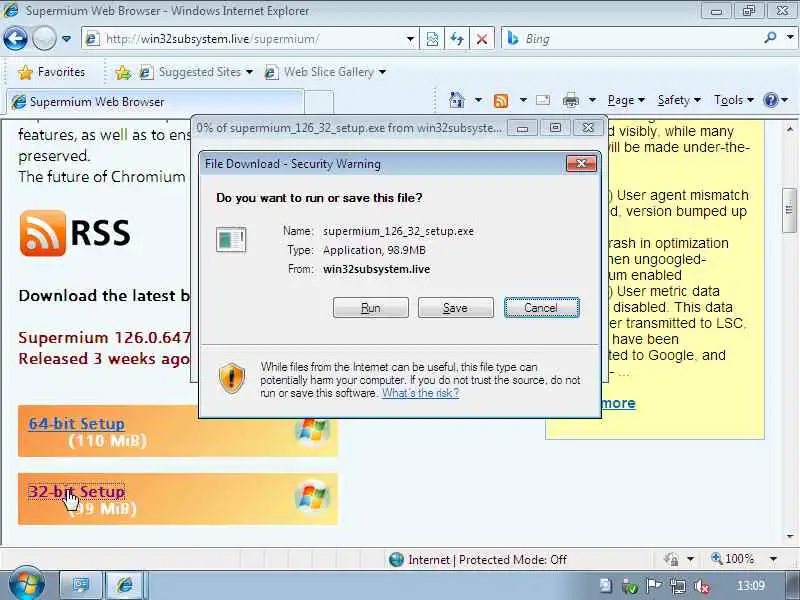
Task: Expand the Print dropdown arrow
Action: 592,100
